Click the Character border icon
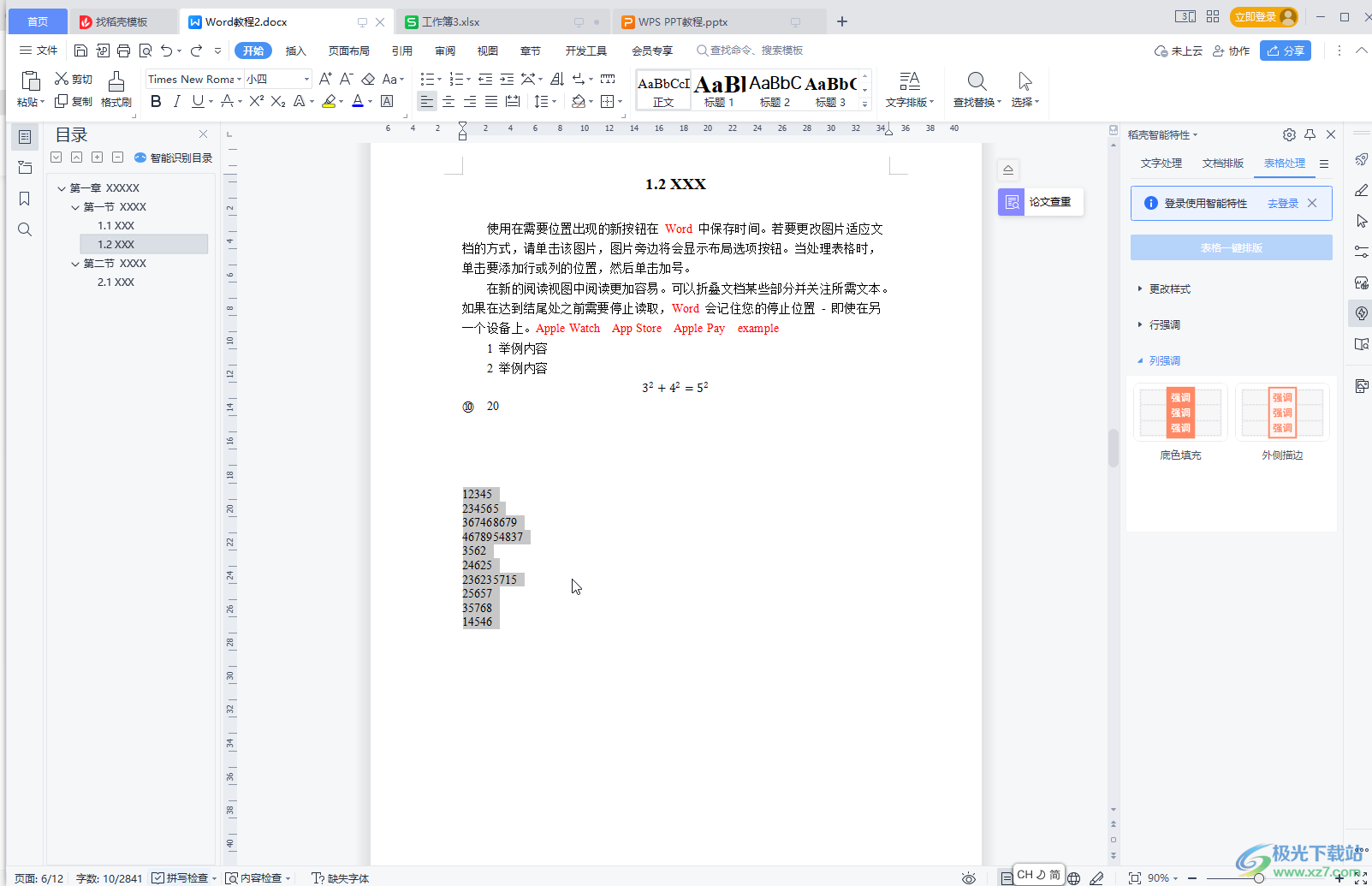Screen dimensions: 1372x886 [x=387, y=101]
